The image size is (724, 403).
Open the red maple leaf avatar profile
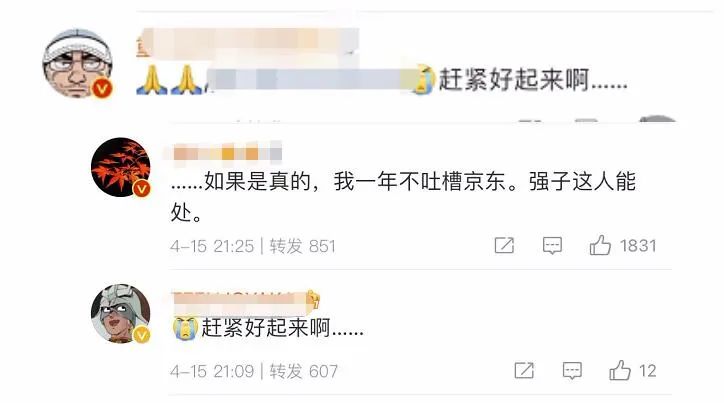[x=121, y=167]
